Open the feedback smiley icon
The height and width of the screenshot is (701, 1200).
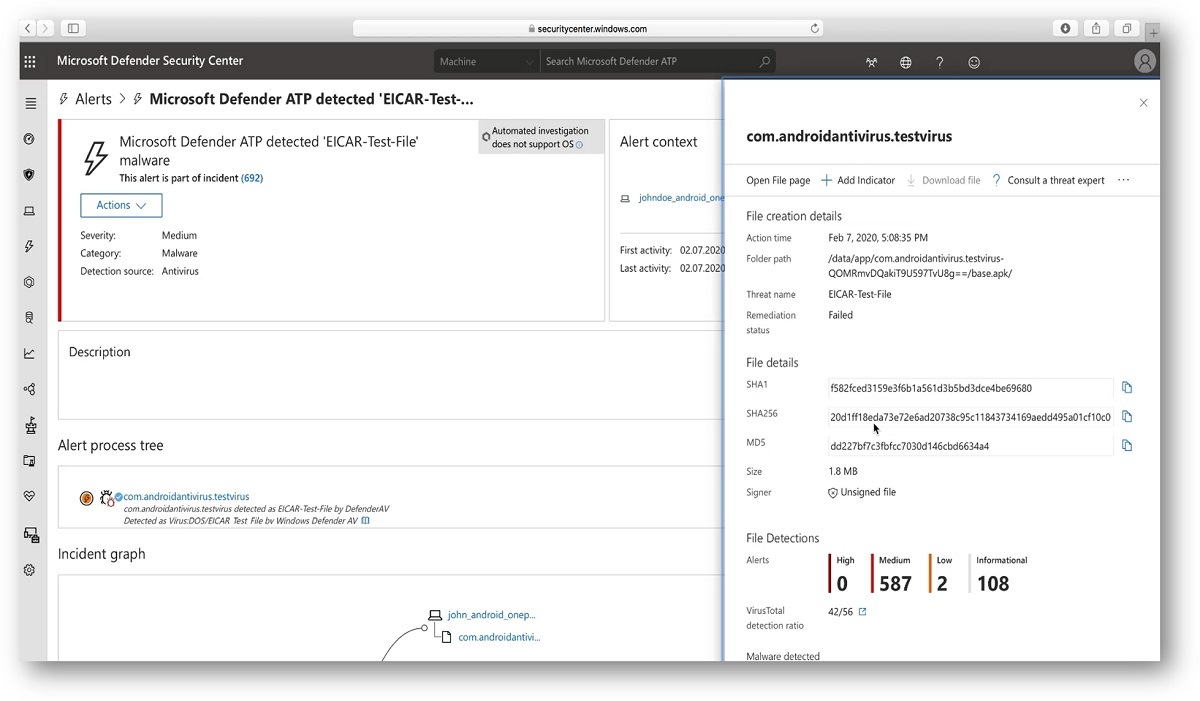[973, 62]
